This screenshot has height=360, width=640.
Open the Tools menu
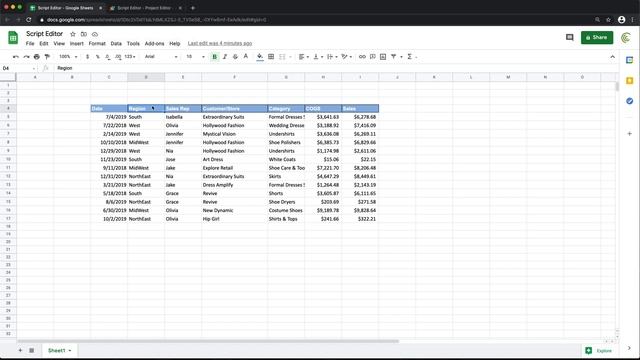(x=133, y=43)
